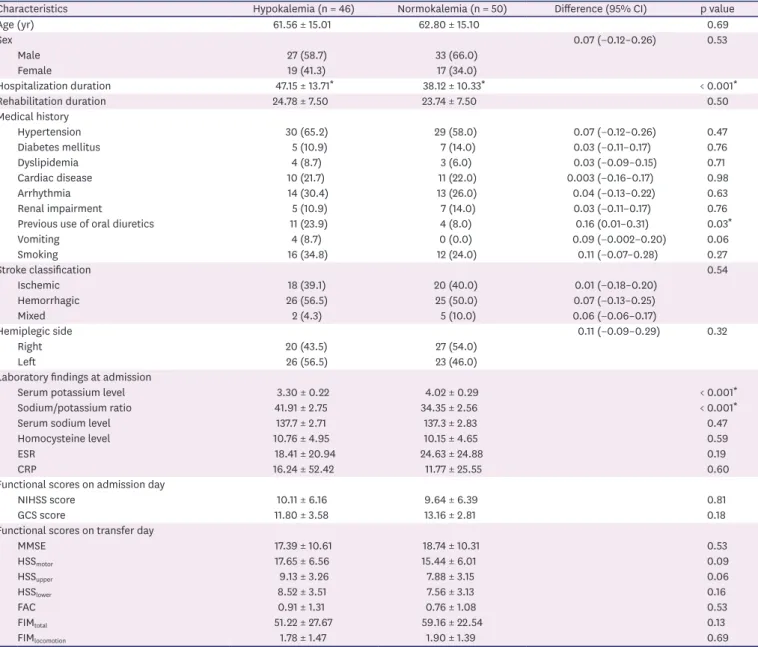Click the difference '0.11 (−0.09–0.29)'

(x=619, y=331)
